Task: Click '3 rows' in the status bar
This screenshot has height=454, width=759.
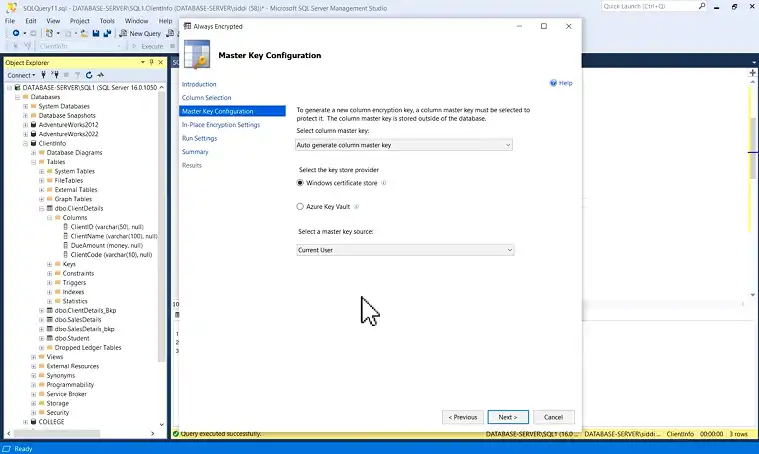Action: (x=739, y=434)
